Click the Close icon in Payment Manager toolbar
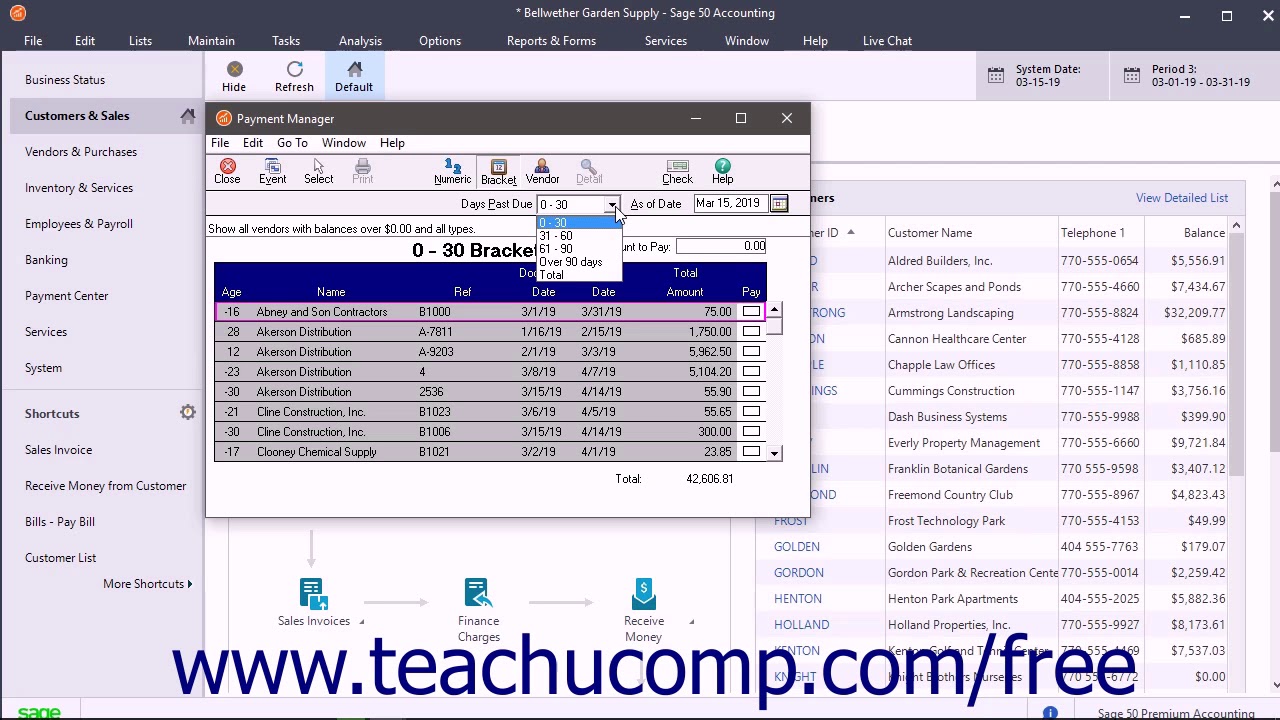 click(x=227, y=171)
